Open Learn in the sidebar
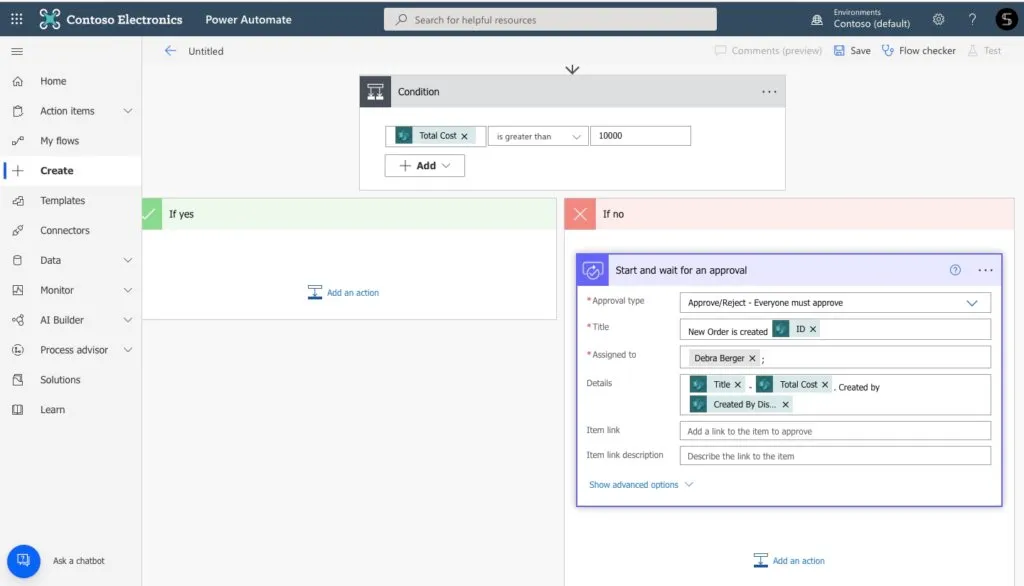The image size is (1024, 586). 52,410
